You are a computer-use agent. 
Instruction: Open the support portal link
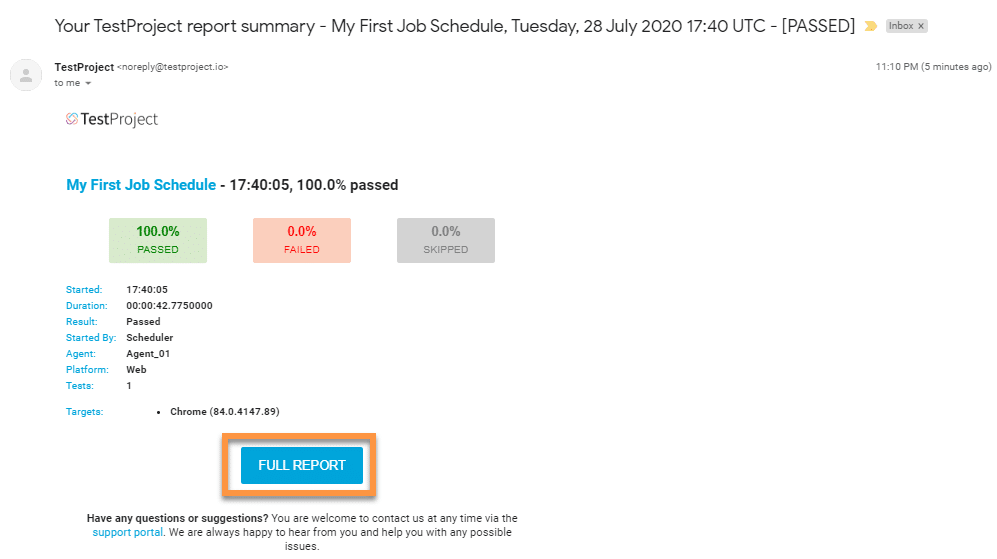(127, 532)
